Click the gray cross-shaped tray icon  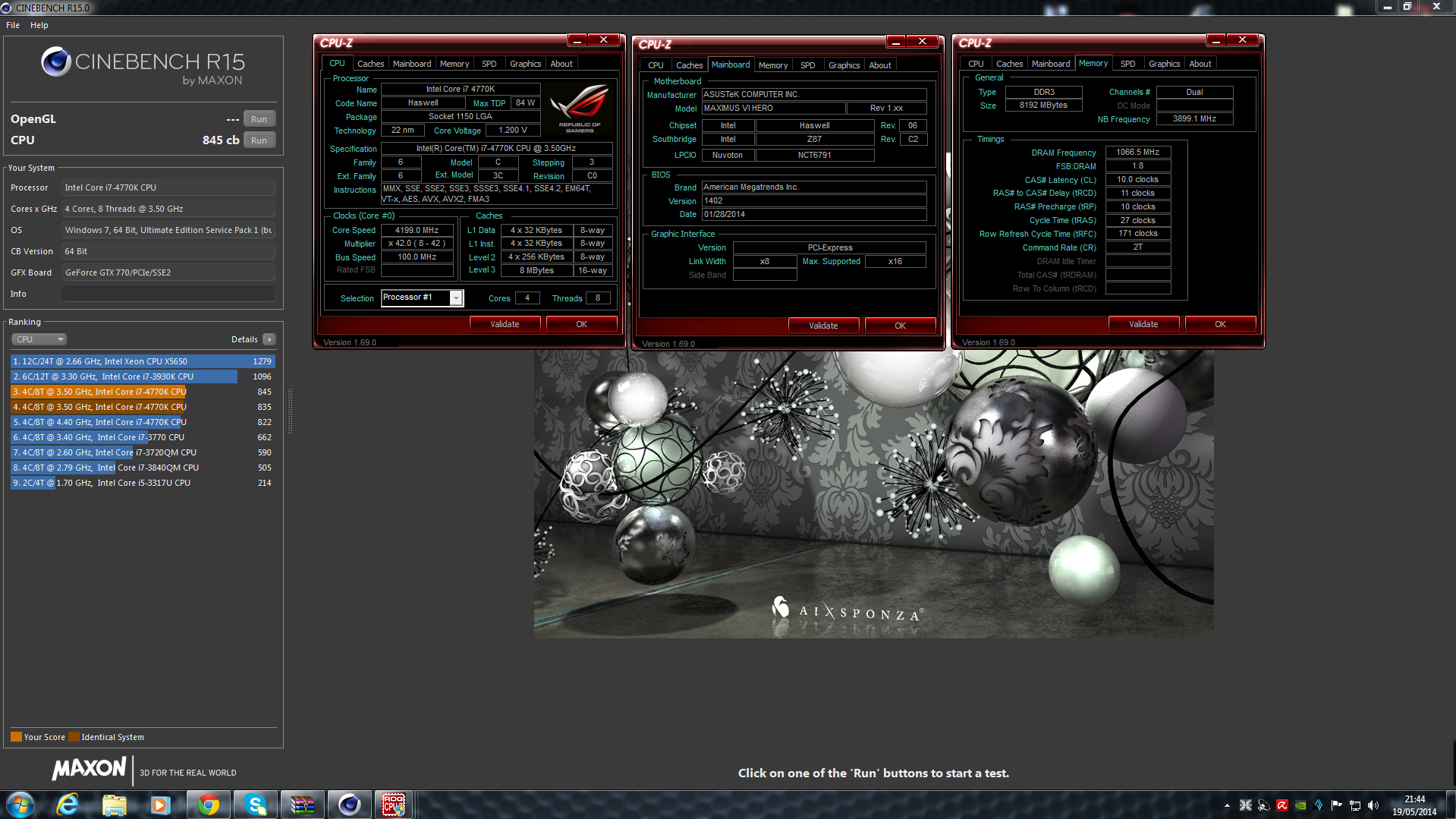(1245, 805)
